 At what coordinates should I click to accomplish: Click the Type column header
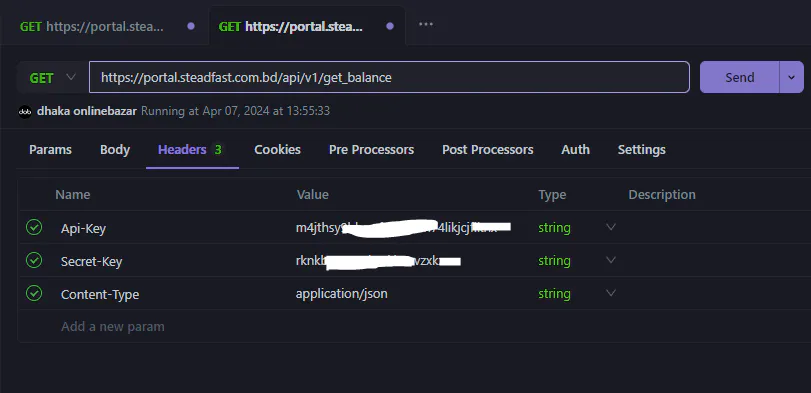(x=552, y=194)
